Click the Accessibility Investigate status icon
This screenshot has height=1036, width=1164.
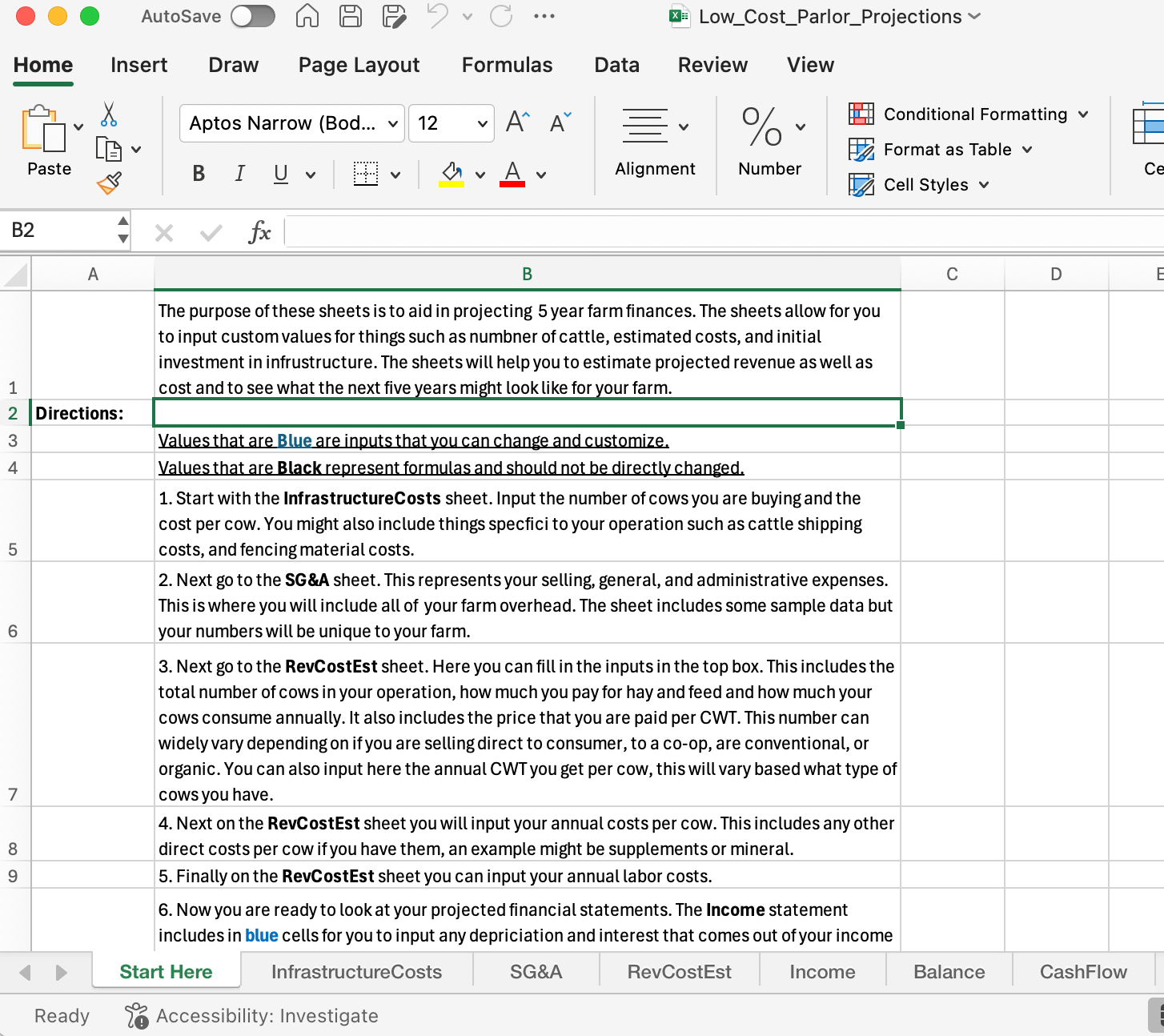[137, 1016]
